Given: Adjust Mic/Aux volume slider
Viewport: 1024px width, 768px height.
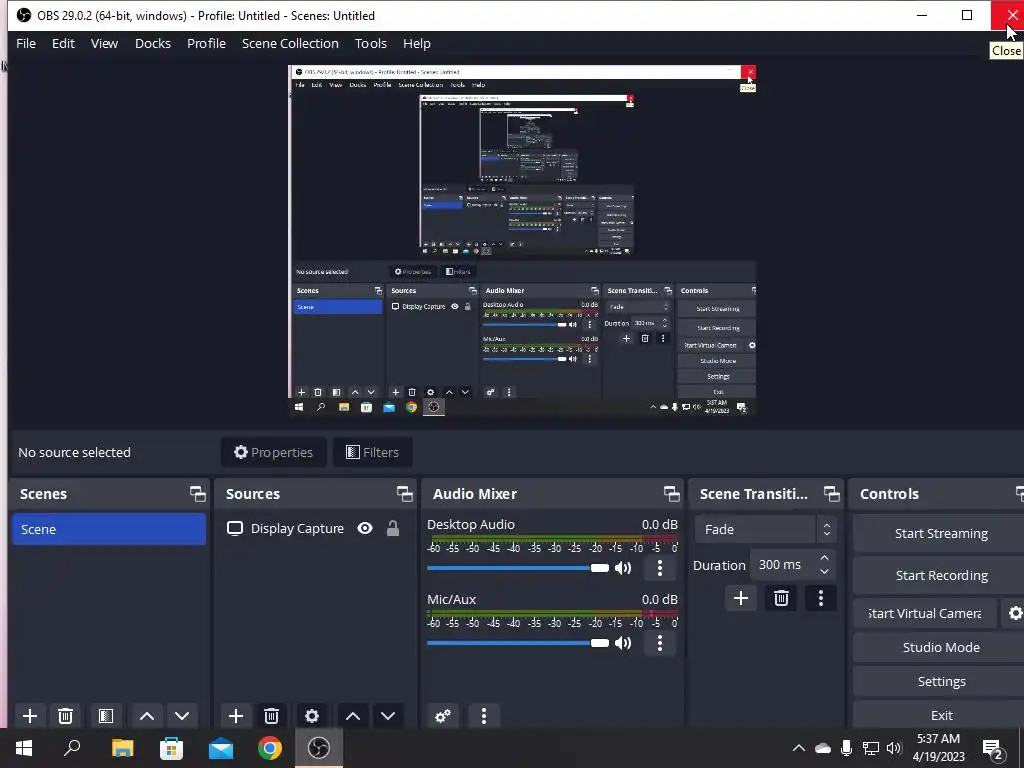Looking at the screenshot, I should 517,643.
